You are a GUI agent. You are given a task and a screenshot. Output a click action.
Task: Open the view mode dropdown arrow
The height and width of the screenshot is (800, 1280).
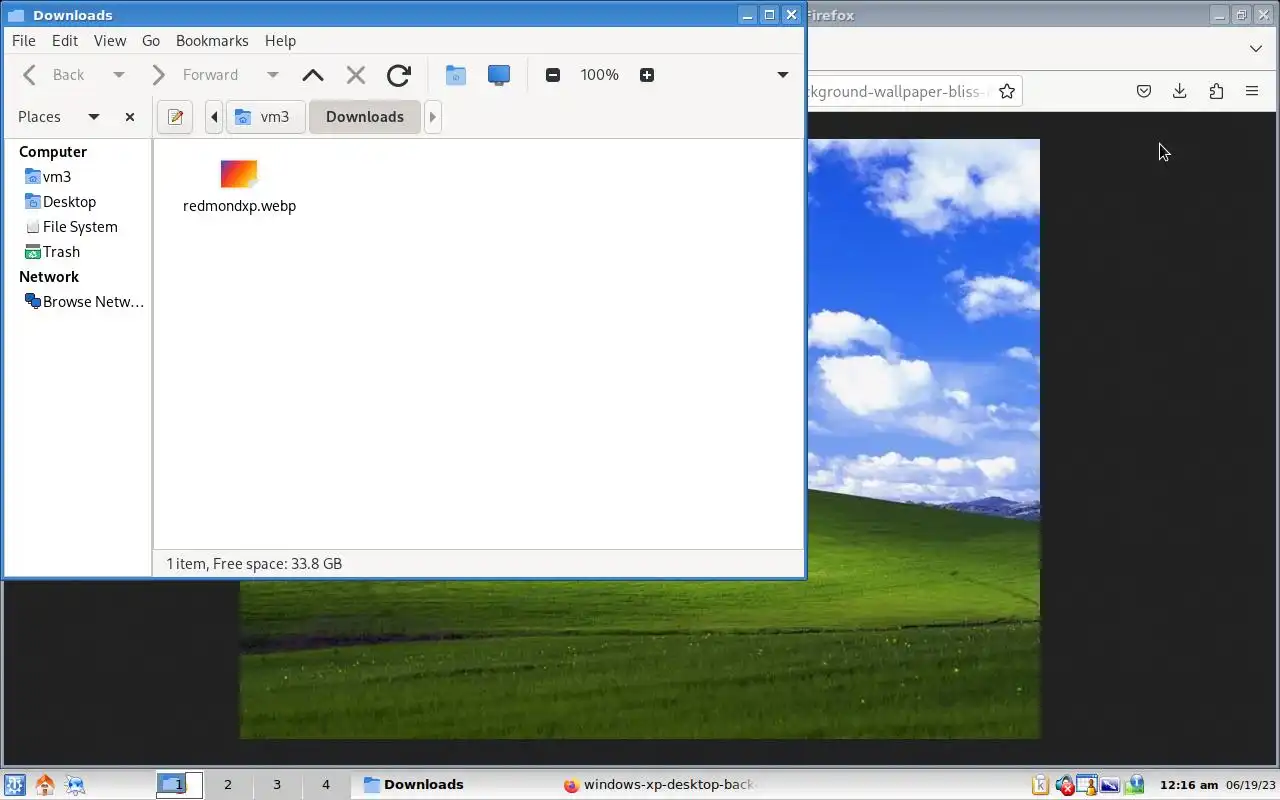point(783,75)
